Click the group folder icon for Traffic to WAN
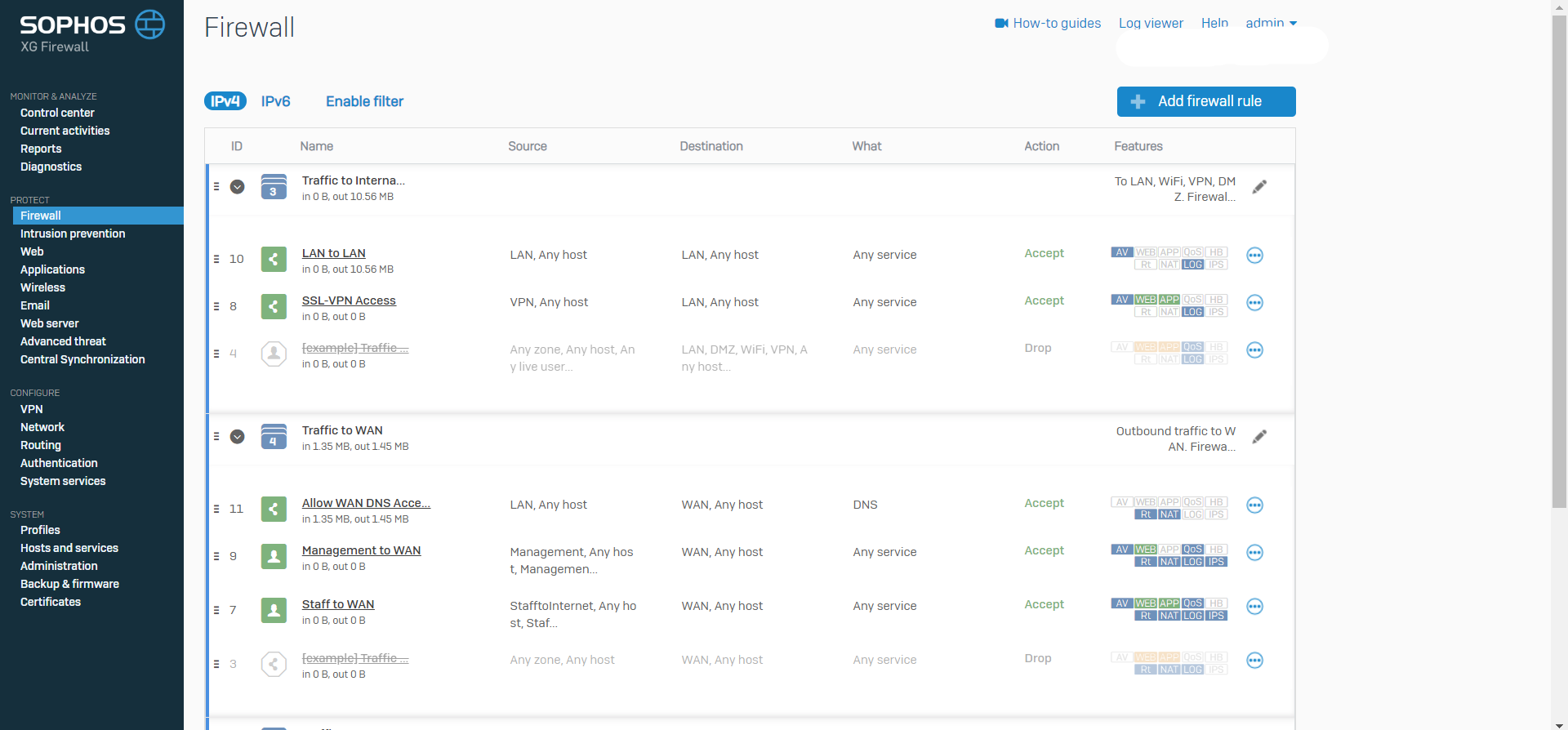 pos(274,437)
